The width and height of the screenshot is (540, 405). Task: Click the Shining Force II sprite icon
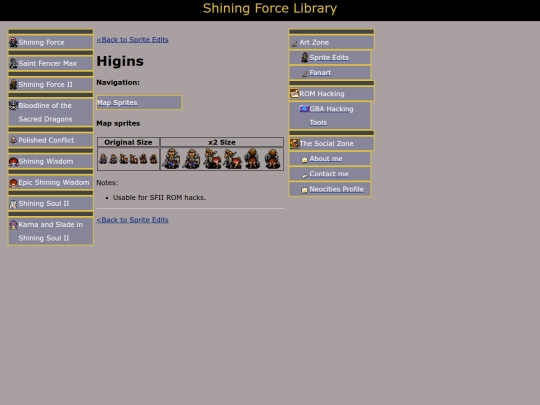coord(13,84)
